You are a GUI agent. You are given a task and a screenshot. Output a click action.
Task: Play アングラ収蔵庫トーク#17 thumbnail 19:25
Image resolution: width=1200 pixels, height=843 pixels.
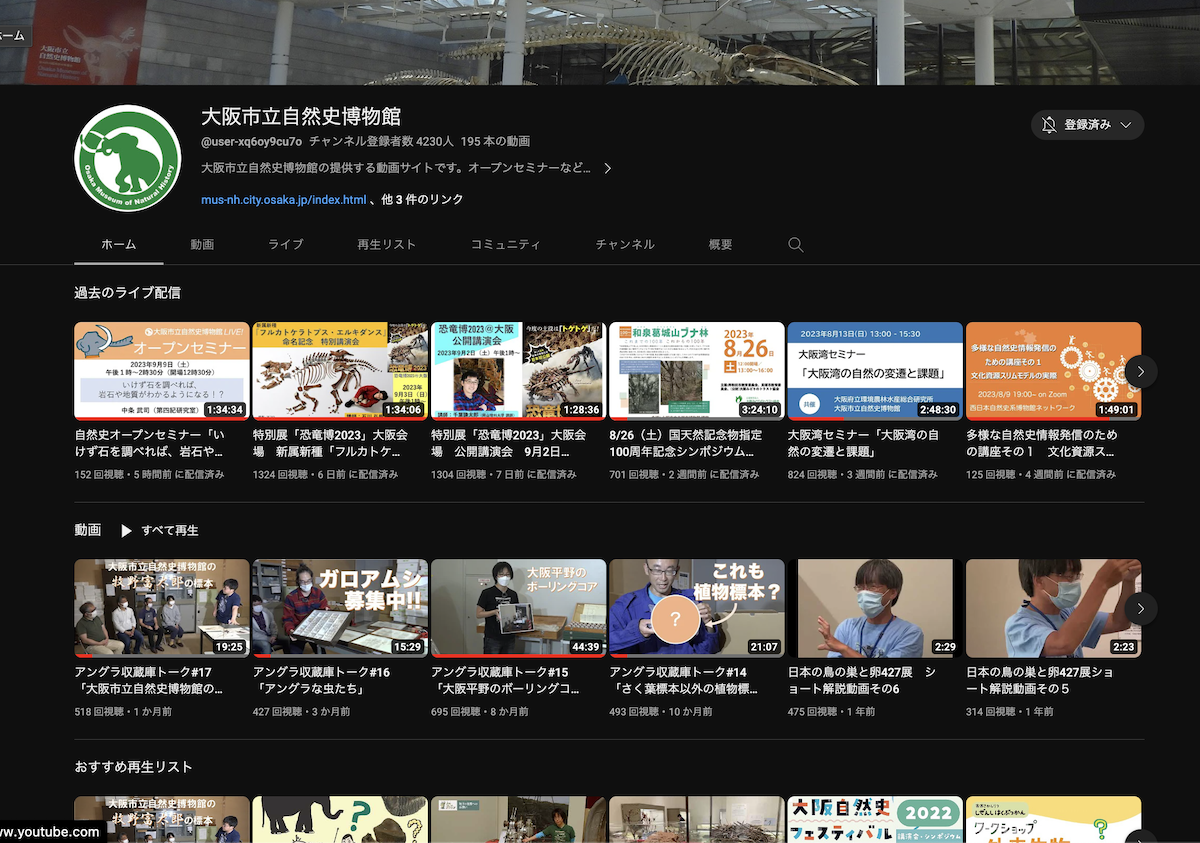(x=162, y=608)
